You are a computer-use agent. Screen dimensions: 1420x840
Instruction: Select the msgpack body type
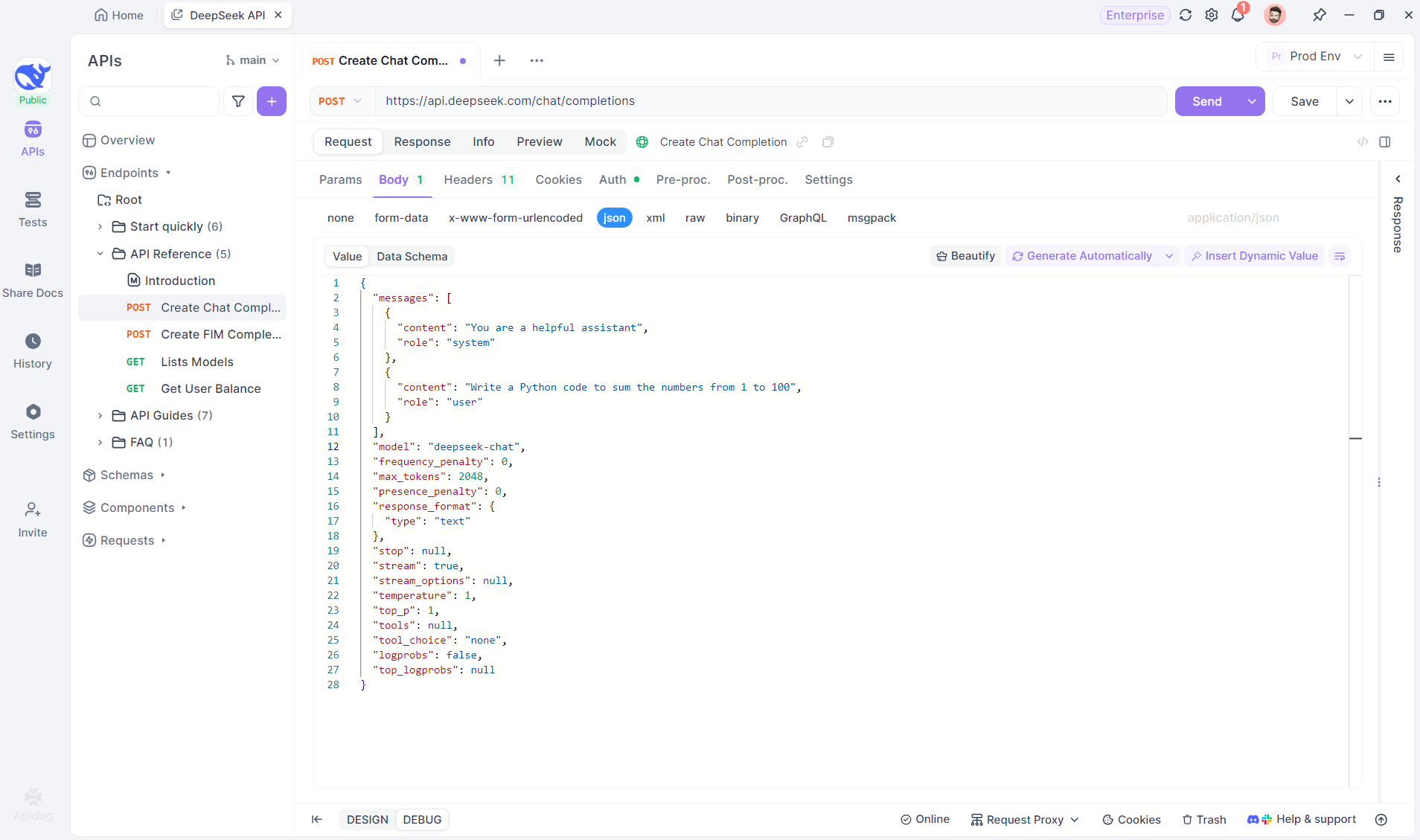(871, 218)
